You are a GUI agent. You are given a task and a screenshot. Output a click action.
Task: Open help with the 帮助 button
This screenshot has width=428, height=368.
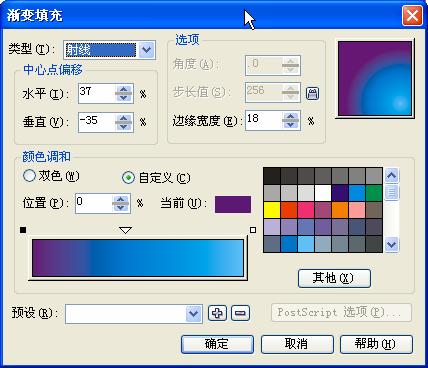point(376,344)
